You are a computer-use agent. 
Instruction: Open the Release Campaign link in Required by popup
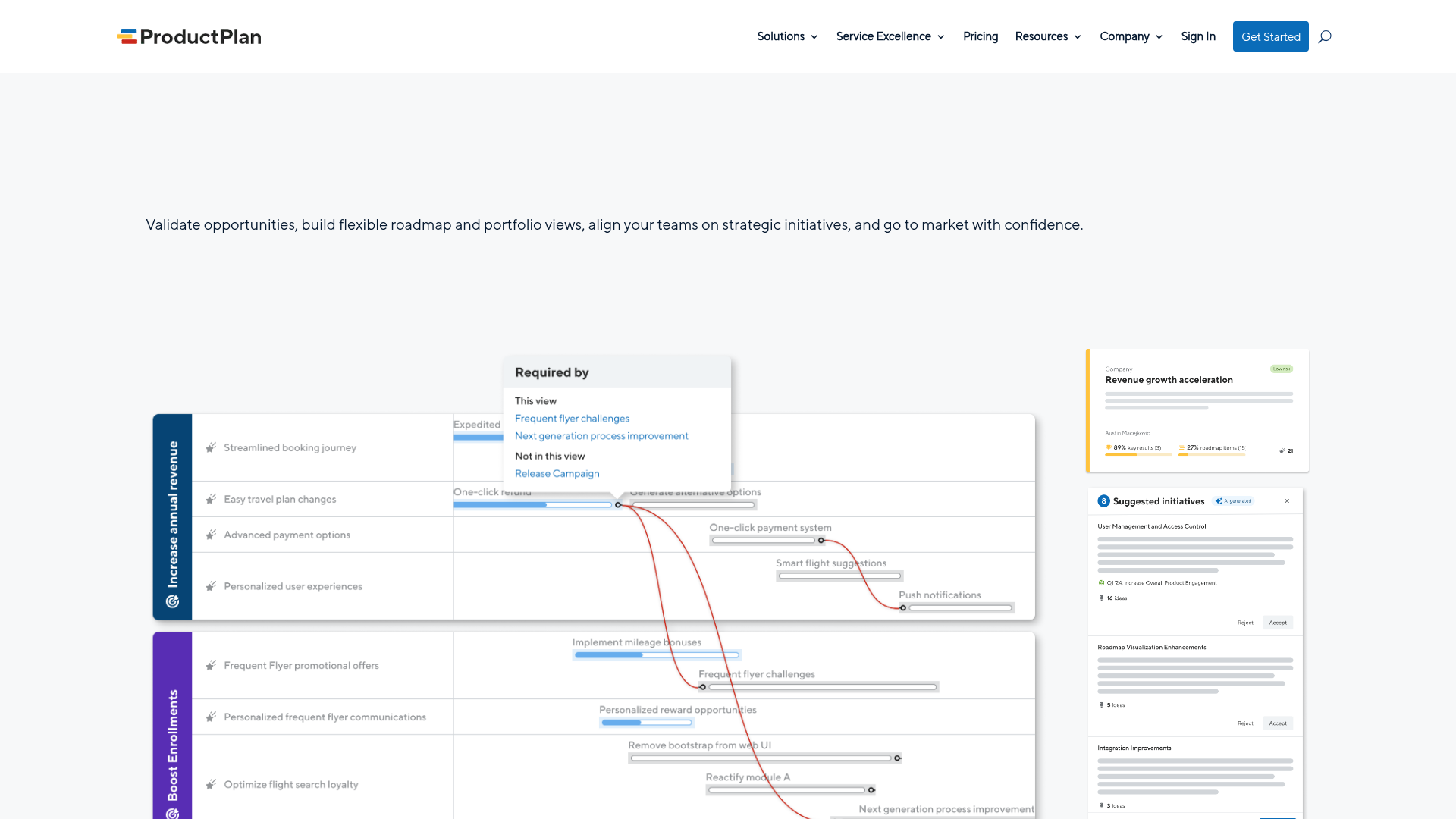[x=557, y=473]
